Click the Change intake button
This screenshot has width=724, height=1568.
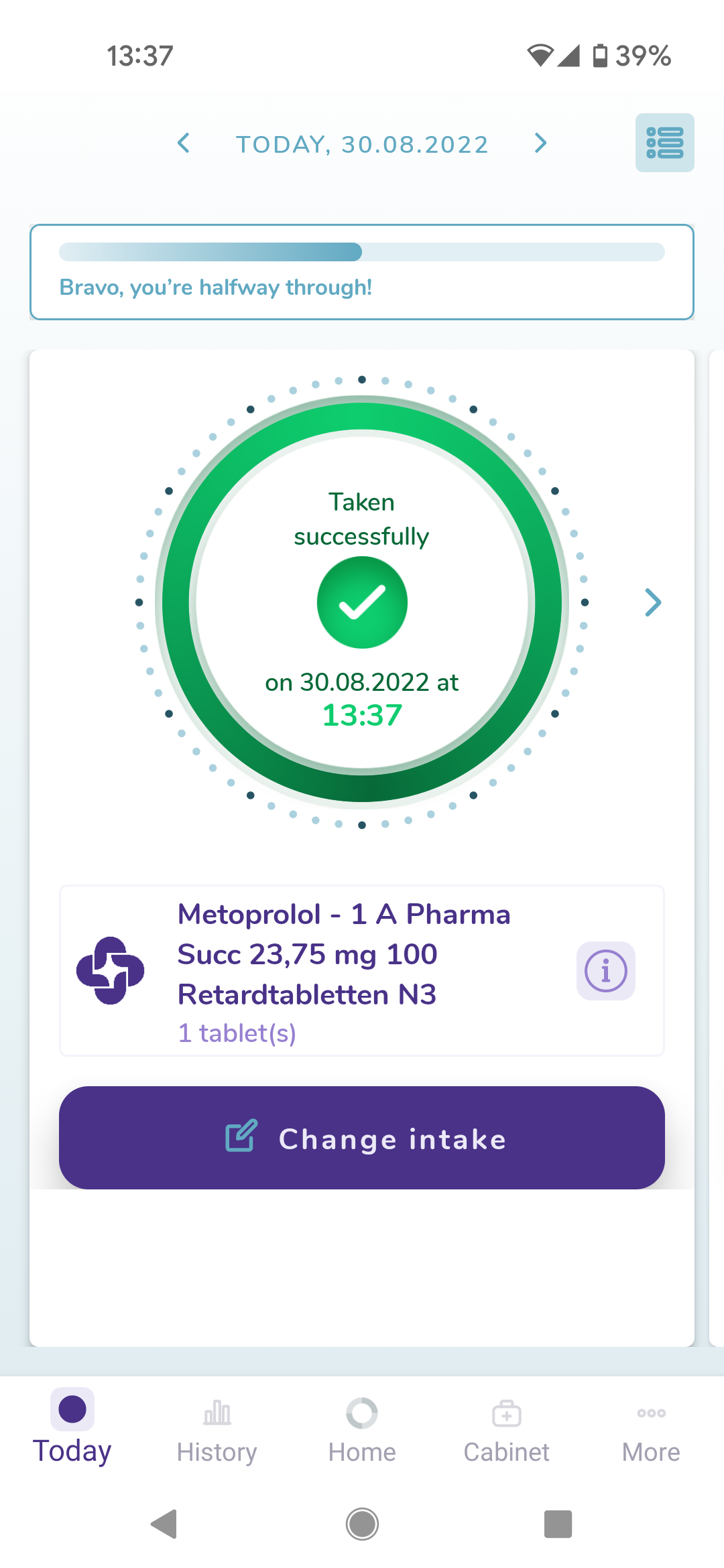tap(362, 1138)
